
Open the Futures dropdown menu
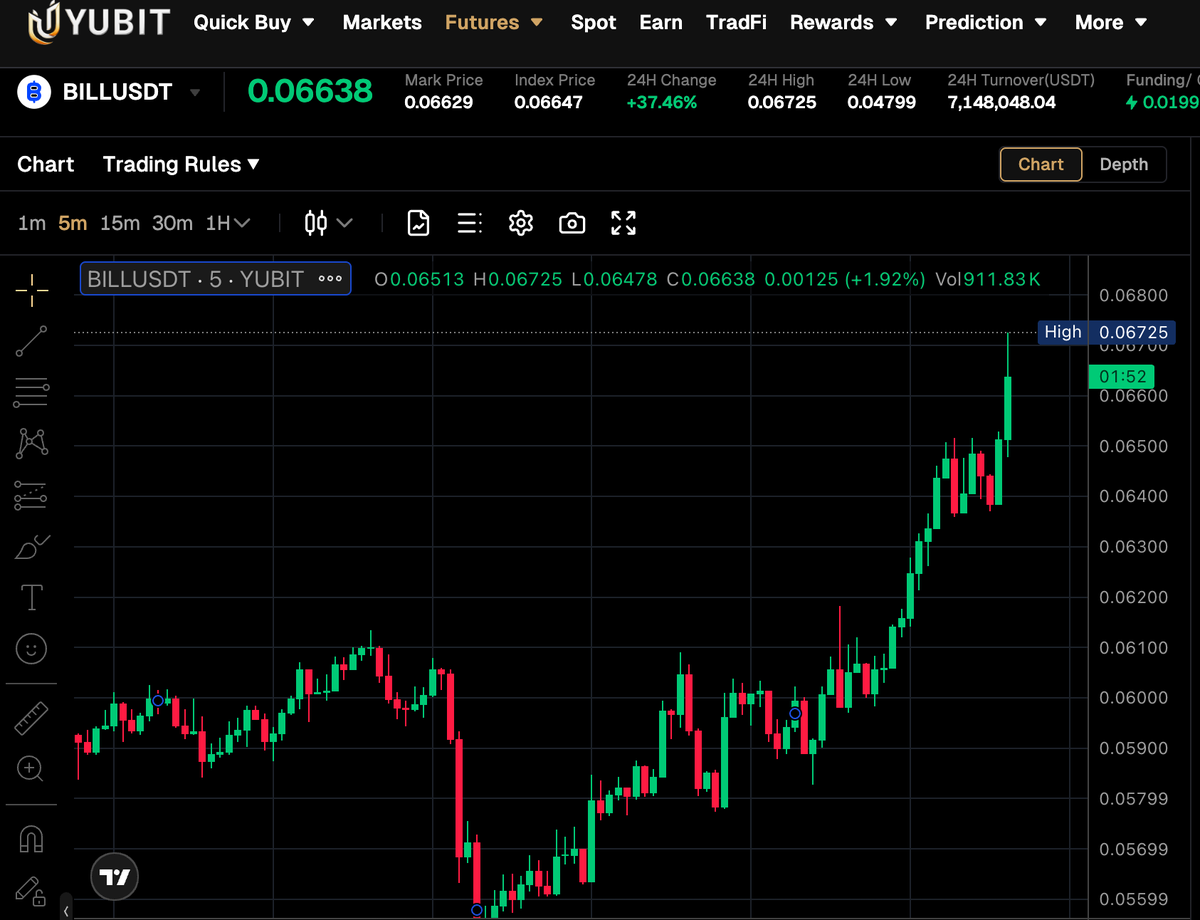pos(494,22)
